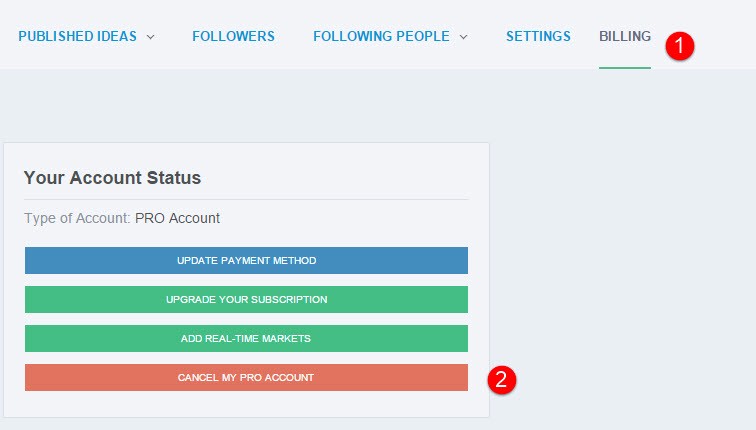This screenshot has width=756, height=430.
Task: Select the PRO Account value text
Action: (x=177, y=218)
